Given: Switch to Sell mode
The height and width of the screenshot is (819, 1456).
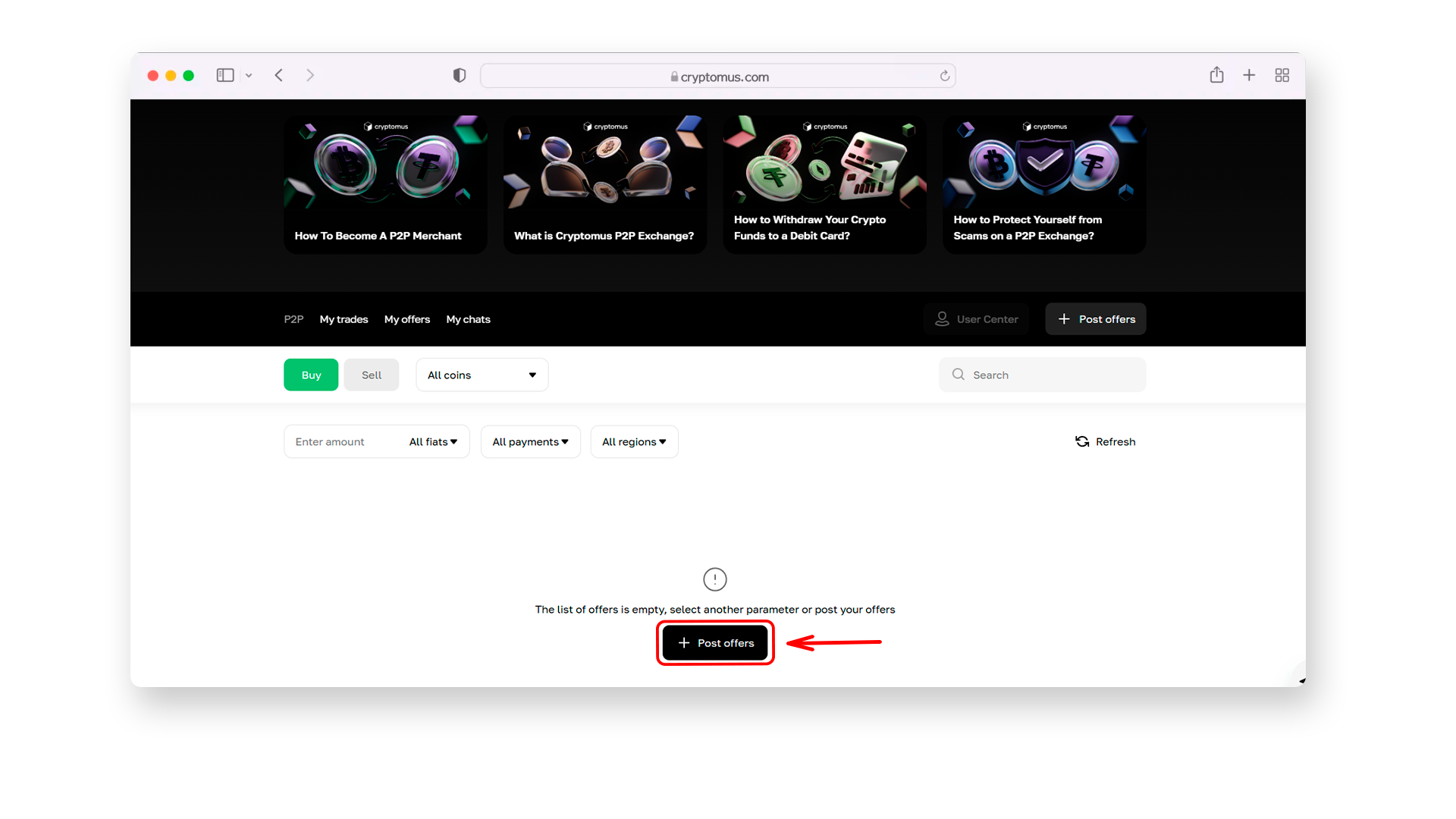Looking at the screenshot, I should tap(371, 375).
